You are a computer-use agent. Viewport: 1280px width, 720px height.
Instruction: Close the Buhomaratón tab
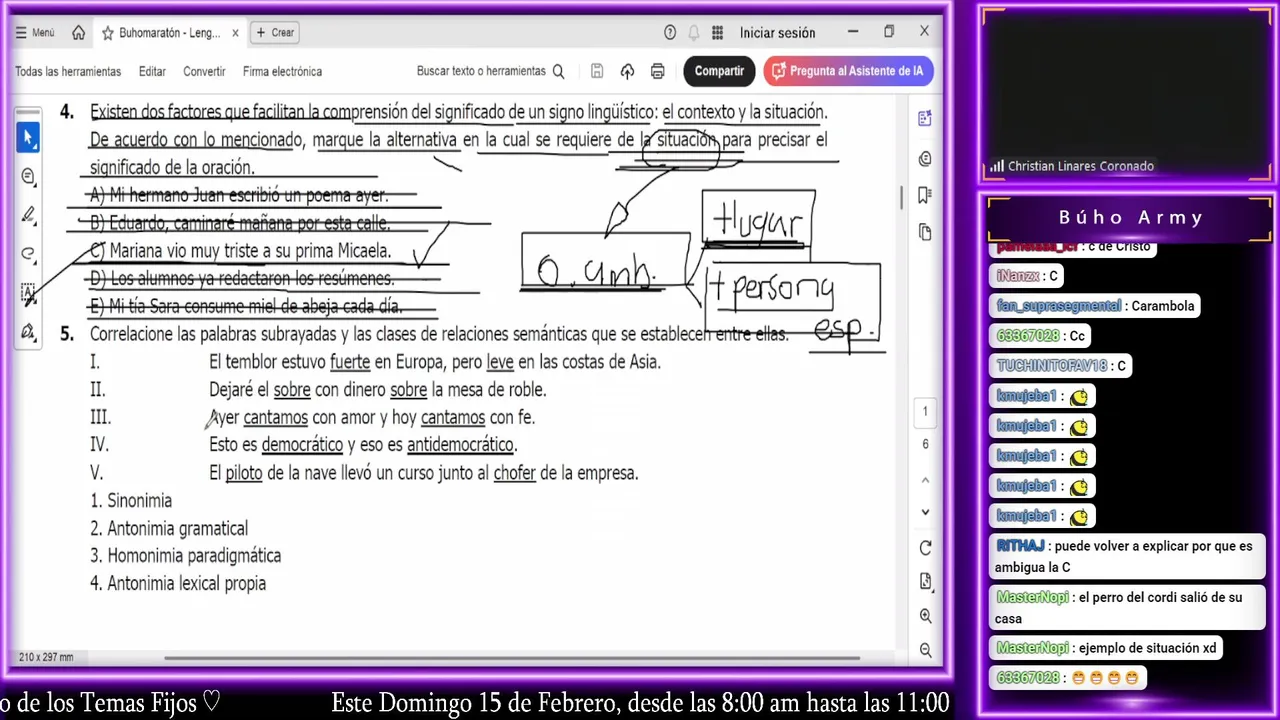click(x=235, y=33)
